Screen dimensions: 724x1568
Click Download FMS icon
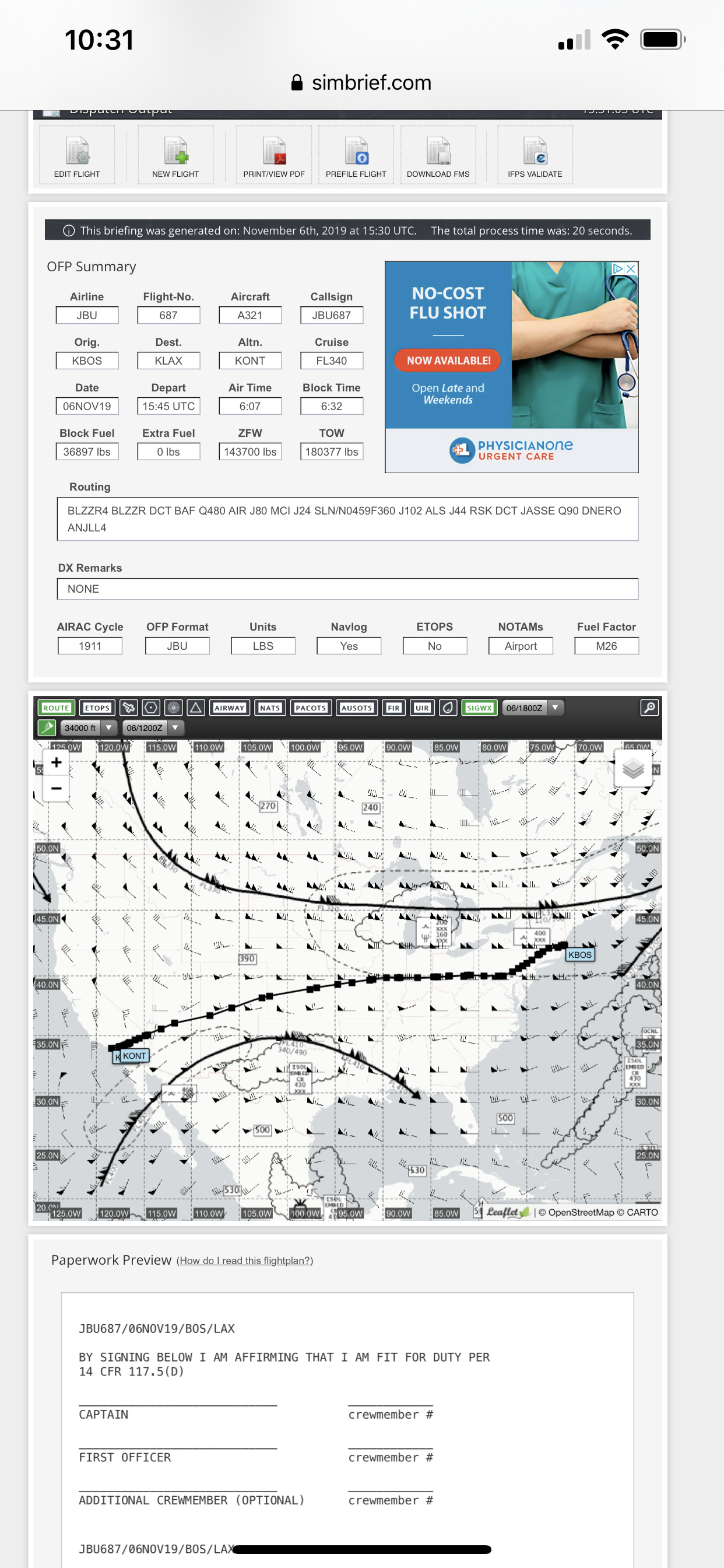[x=438, y=155]
